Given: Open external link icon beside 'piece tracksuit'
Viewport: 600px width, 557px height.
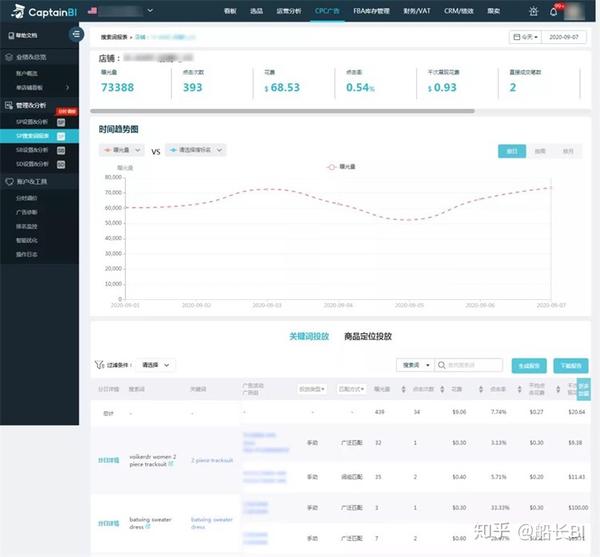Looking at the screenshot, I should (171, 464).
